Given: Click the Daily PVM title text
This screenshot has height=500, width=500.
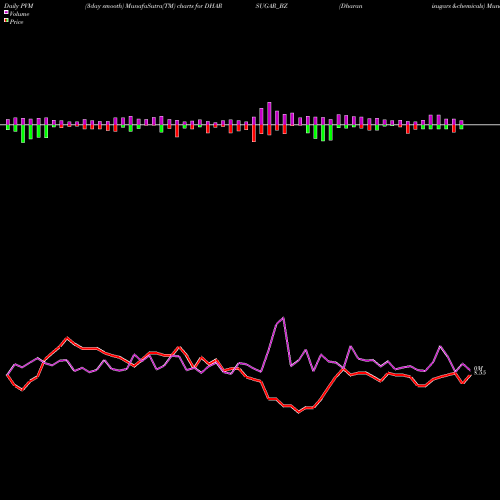Looking at the screenshot, I should coord(19,6).
